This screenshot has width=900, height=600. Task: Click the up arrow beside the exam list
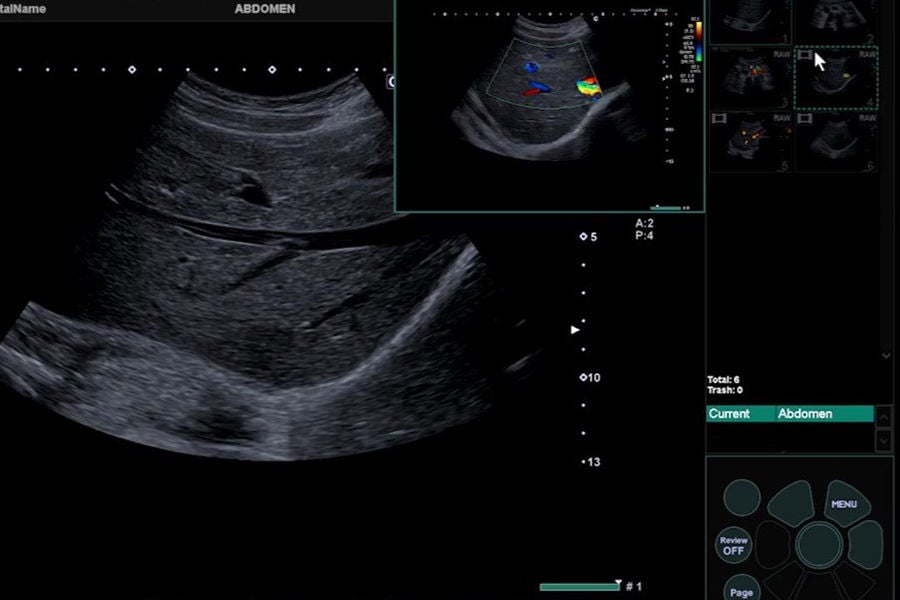click(x=884, y=416)
